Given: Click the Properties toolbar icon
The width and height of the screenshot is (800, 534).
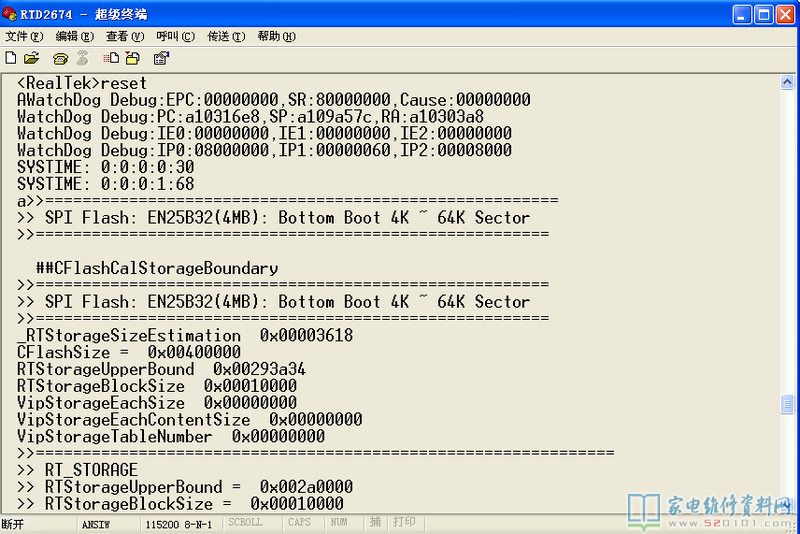Looking at the screenshot, I should [161, 58].
